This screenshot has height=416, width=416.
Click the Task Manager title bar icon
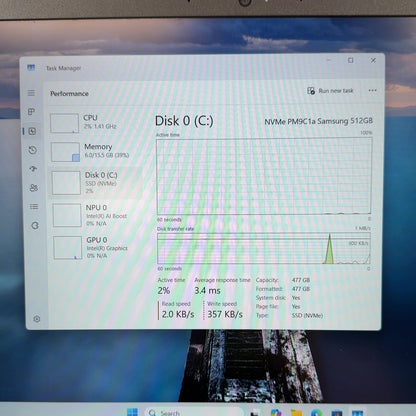[x=31, y=68]
